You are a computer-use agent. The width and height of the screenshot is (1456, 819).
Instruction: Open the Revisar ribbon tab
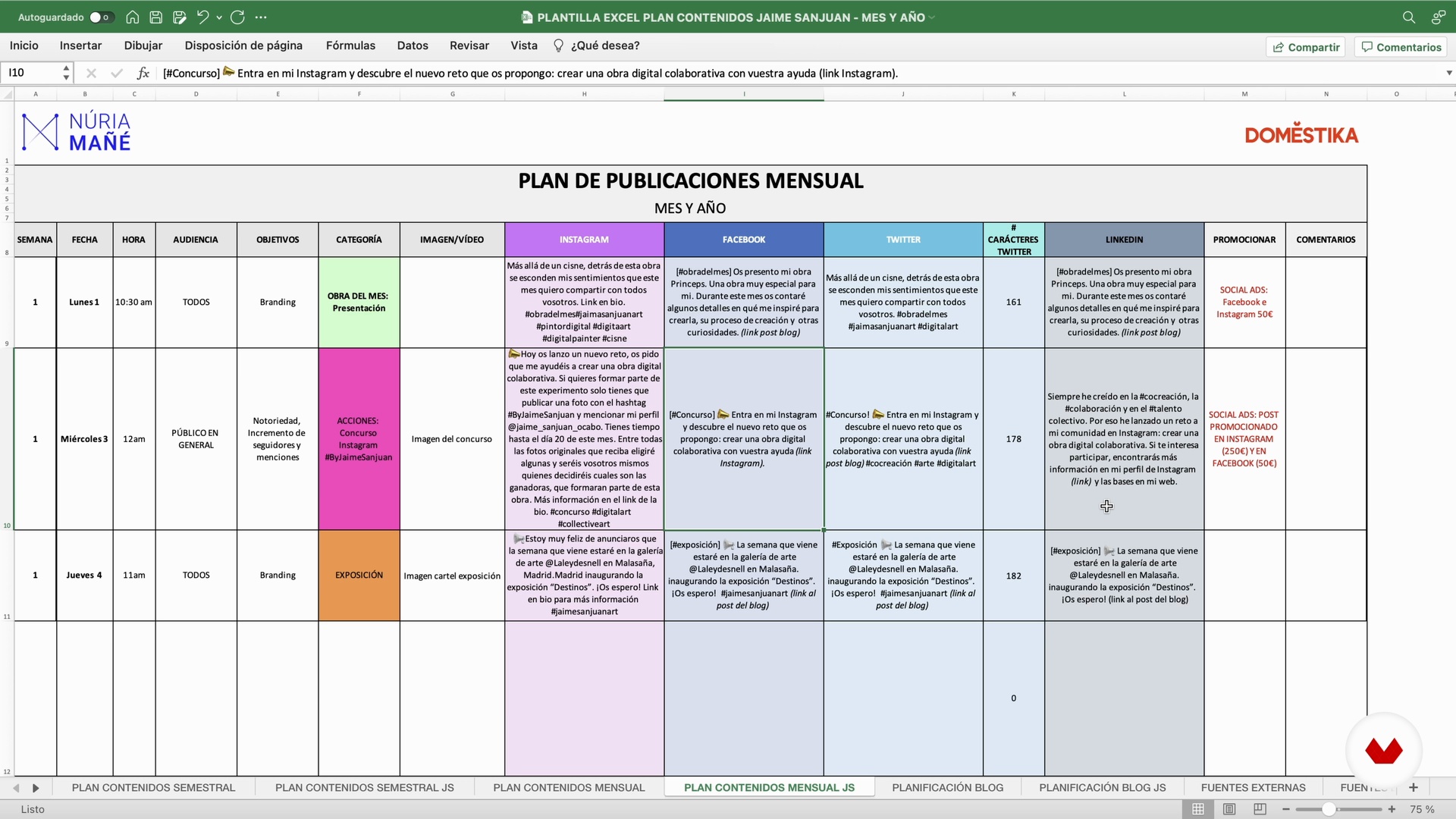[469, 45]
